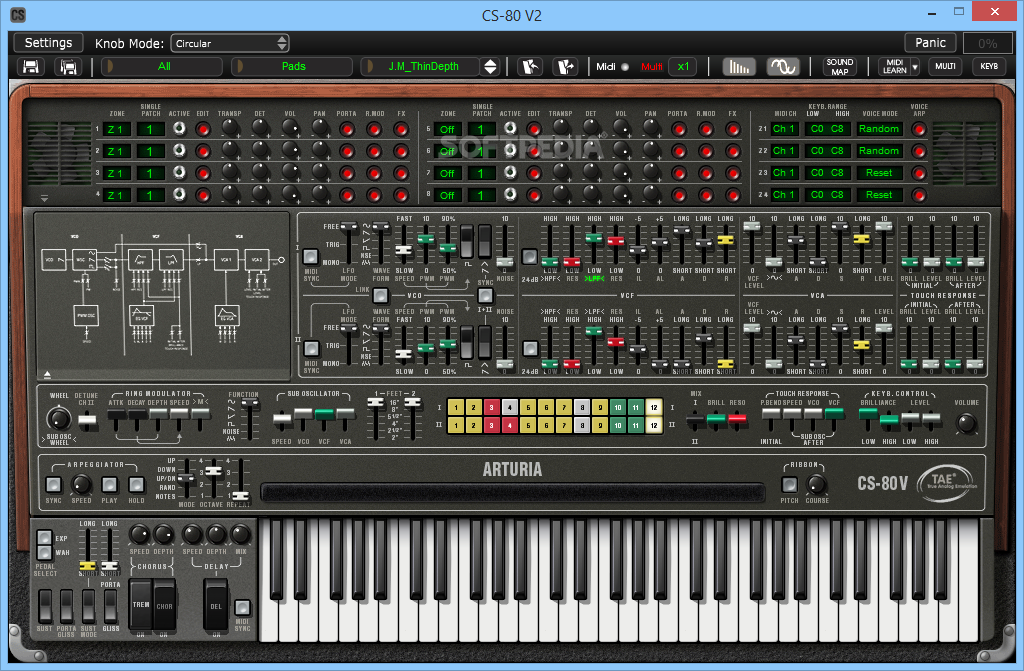Click the x1 polyphony button
The image size is (1024, 671).
683,67
